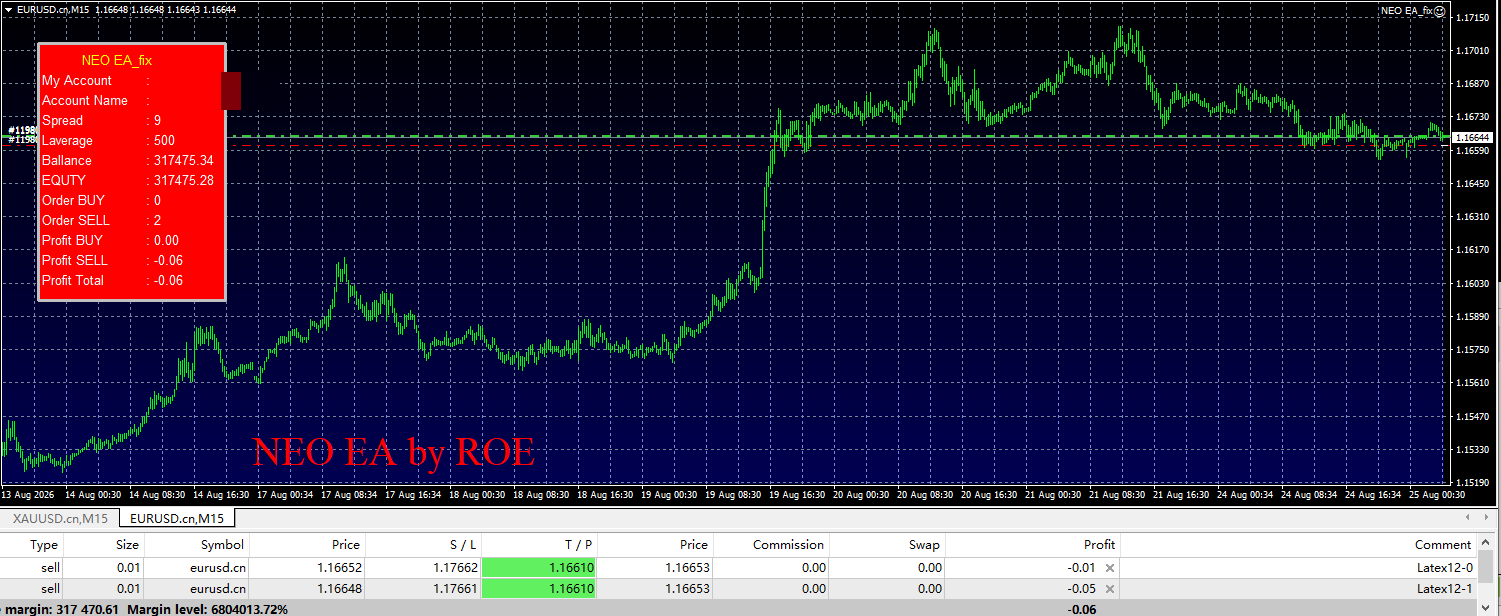This screenshot has width=1501, height=616.
Task: Sort orders by the Size column header
Action: 105,545
